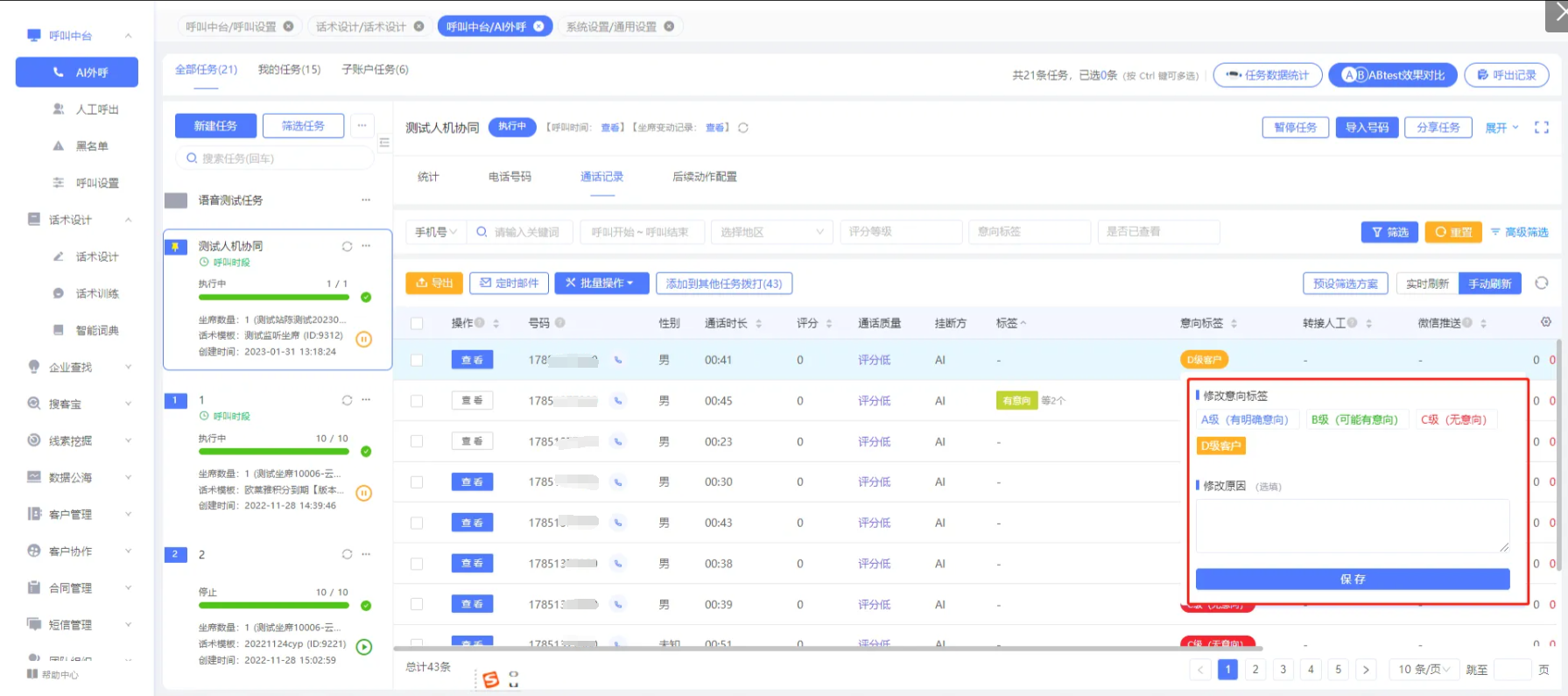Click reload icon next to 手动刷新
This screenshot has width=1568, height=696.
pos(1541,283)
